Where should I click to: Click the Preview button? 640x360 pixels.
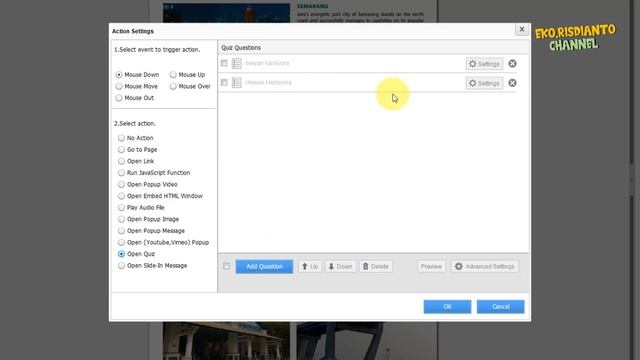tap(431, 267)
